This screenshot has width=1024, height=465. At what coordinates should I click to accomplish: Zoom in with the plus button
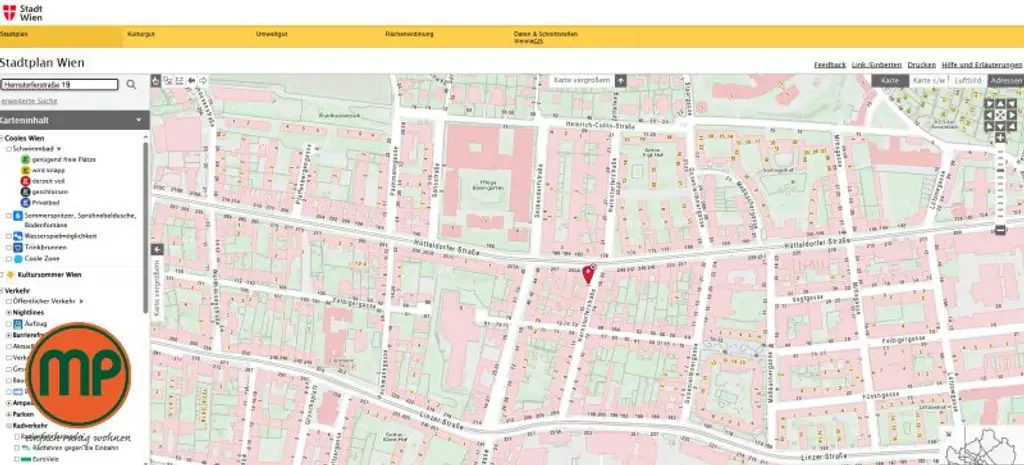click(1000, 138)
